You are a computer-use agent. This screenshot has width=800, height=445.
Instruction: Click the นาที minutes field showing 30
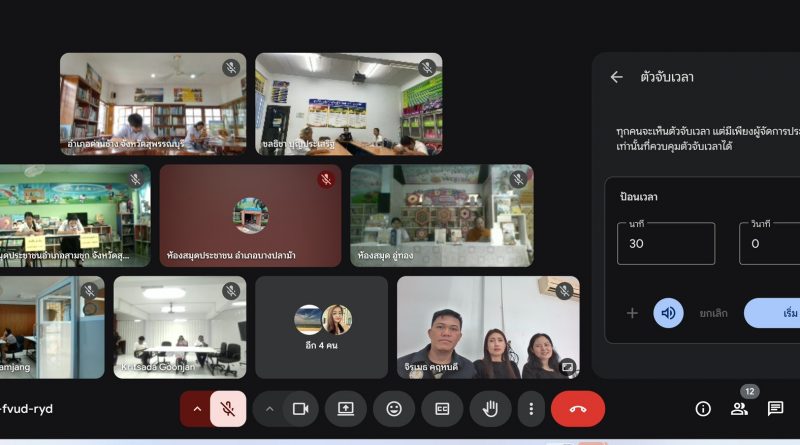tap(665, 243)
